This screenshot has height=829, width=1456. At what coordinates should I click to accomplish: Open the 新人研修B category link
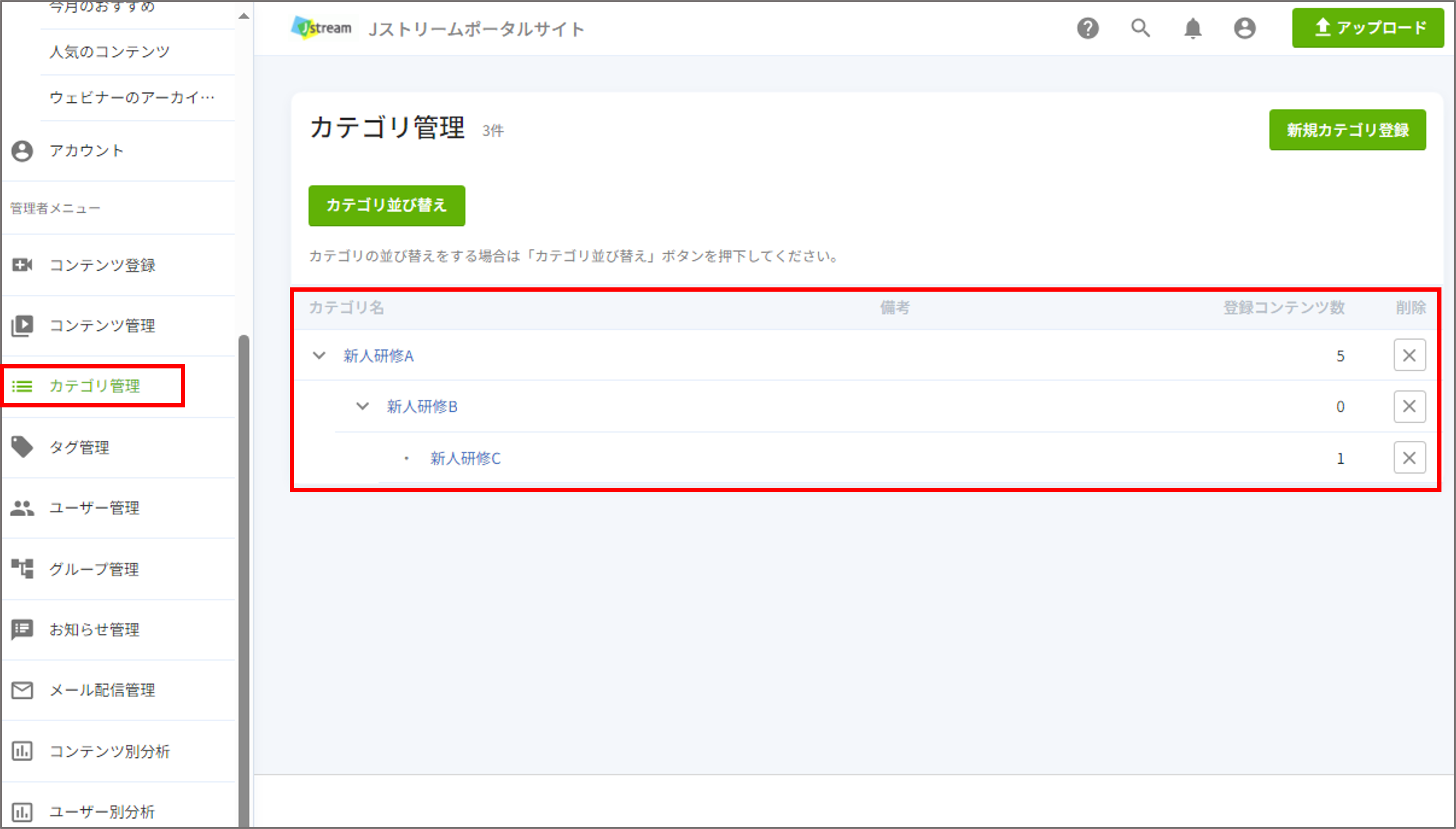click(x=422, y=407)
